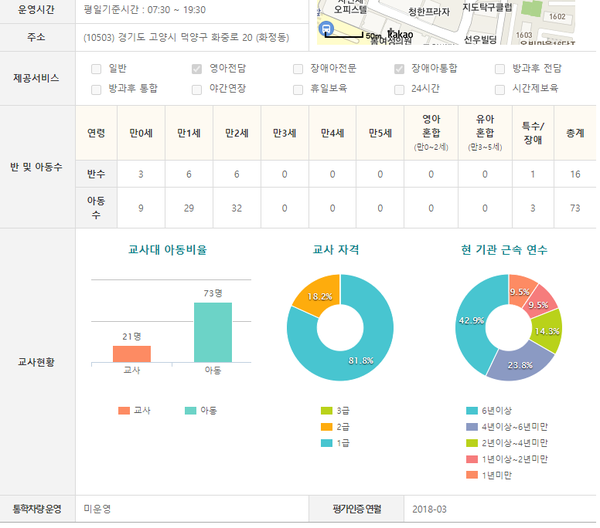Click the 교사 bar labeled 21명
The image size is (600, 528).
coord(132,354)
